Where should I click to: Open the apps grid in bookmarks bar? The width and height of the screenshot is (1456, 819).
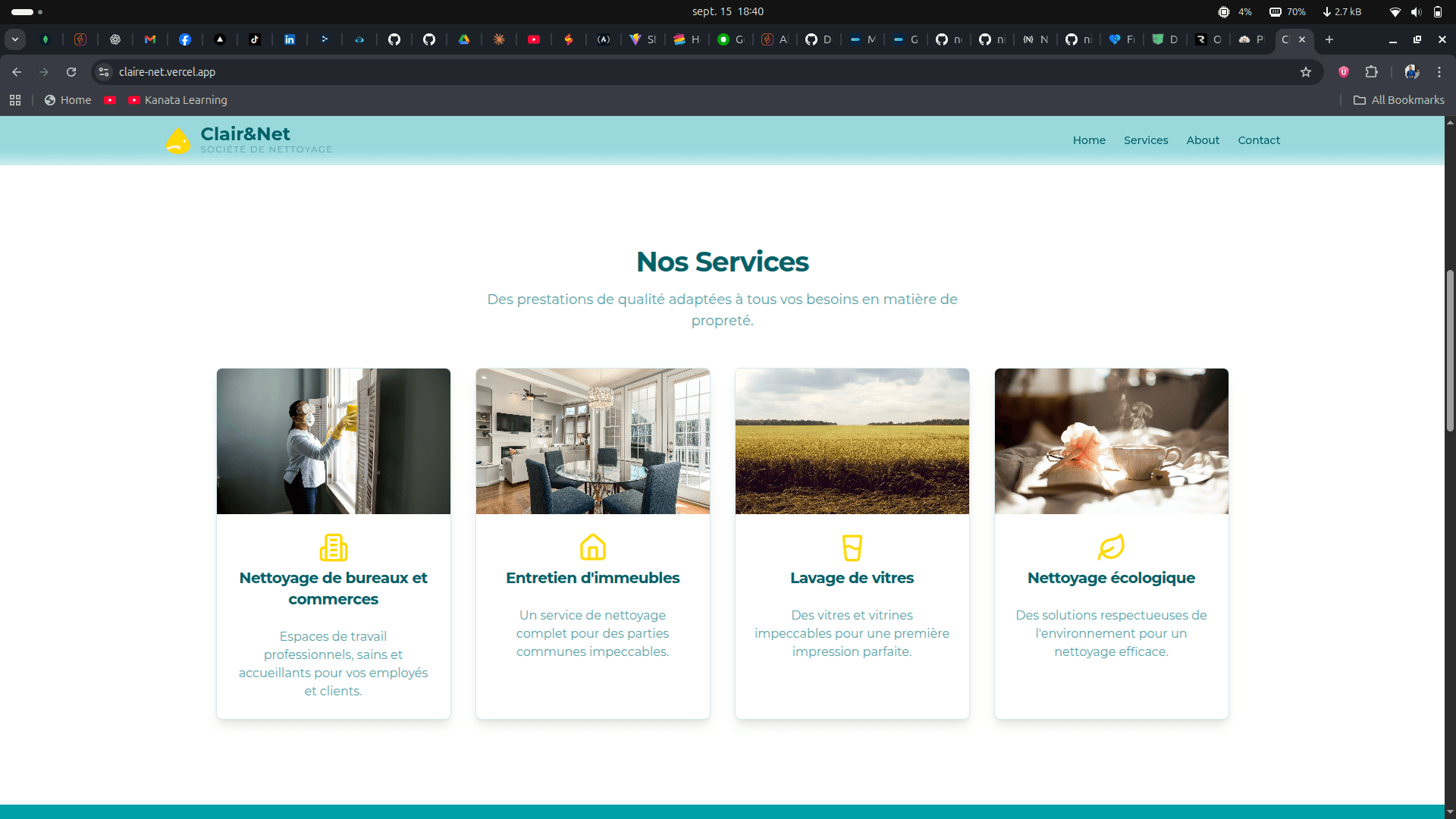[x=15, y=100]
